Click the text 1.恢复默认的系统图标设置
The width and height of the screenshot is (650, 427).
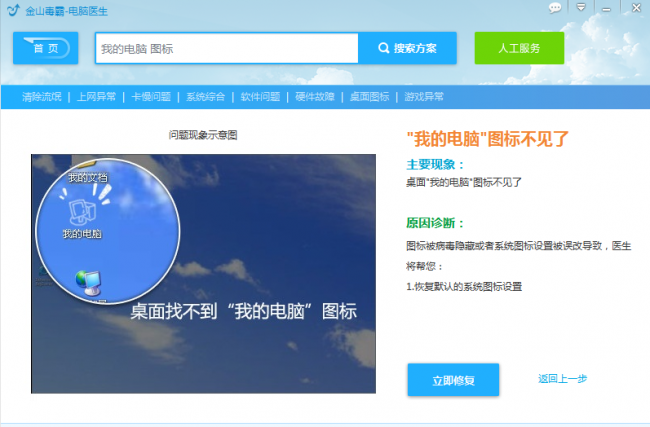click(x=464, y=286)
